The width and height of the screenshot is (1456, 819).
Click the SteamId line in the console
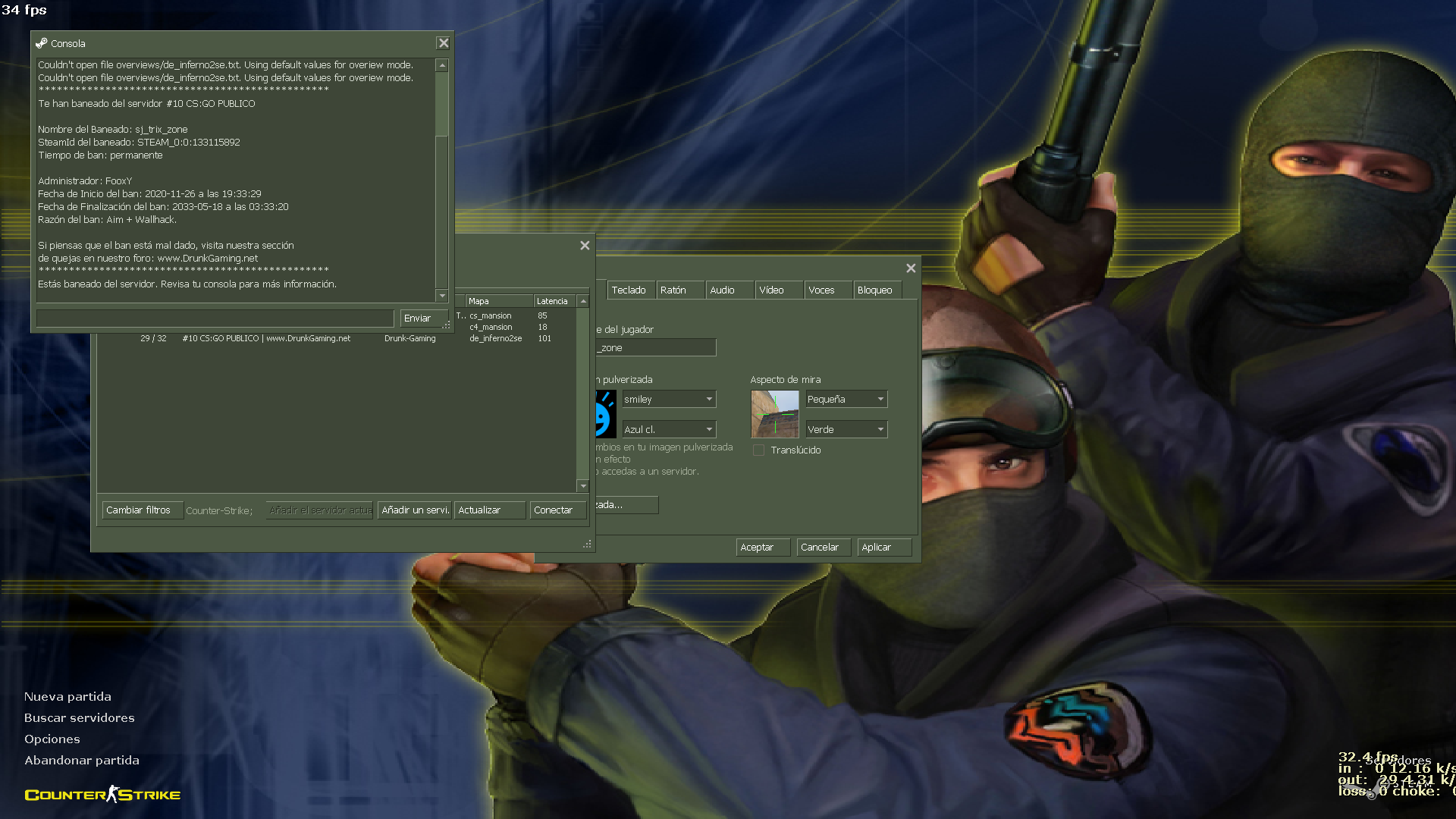pyautogui.click(x=139, y=143)
